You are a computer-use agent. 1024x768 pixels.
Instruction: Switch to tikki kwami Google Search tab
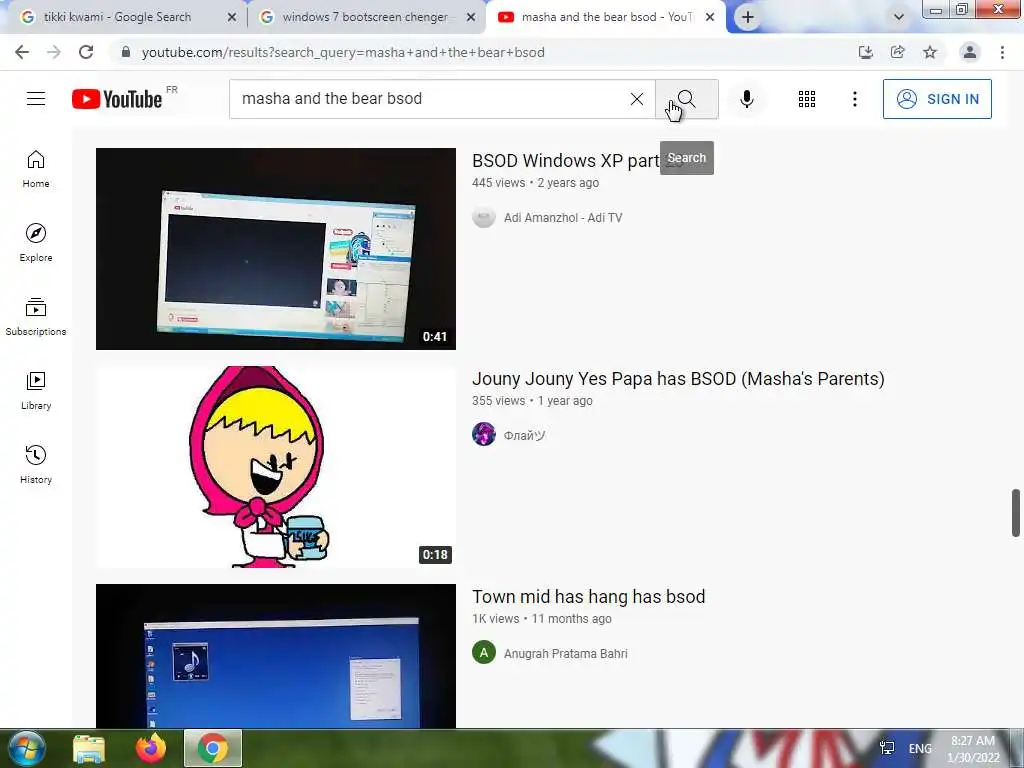(118, 17)
